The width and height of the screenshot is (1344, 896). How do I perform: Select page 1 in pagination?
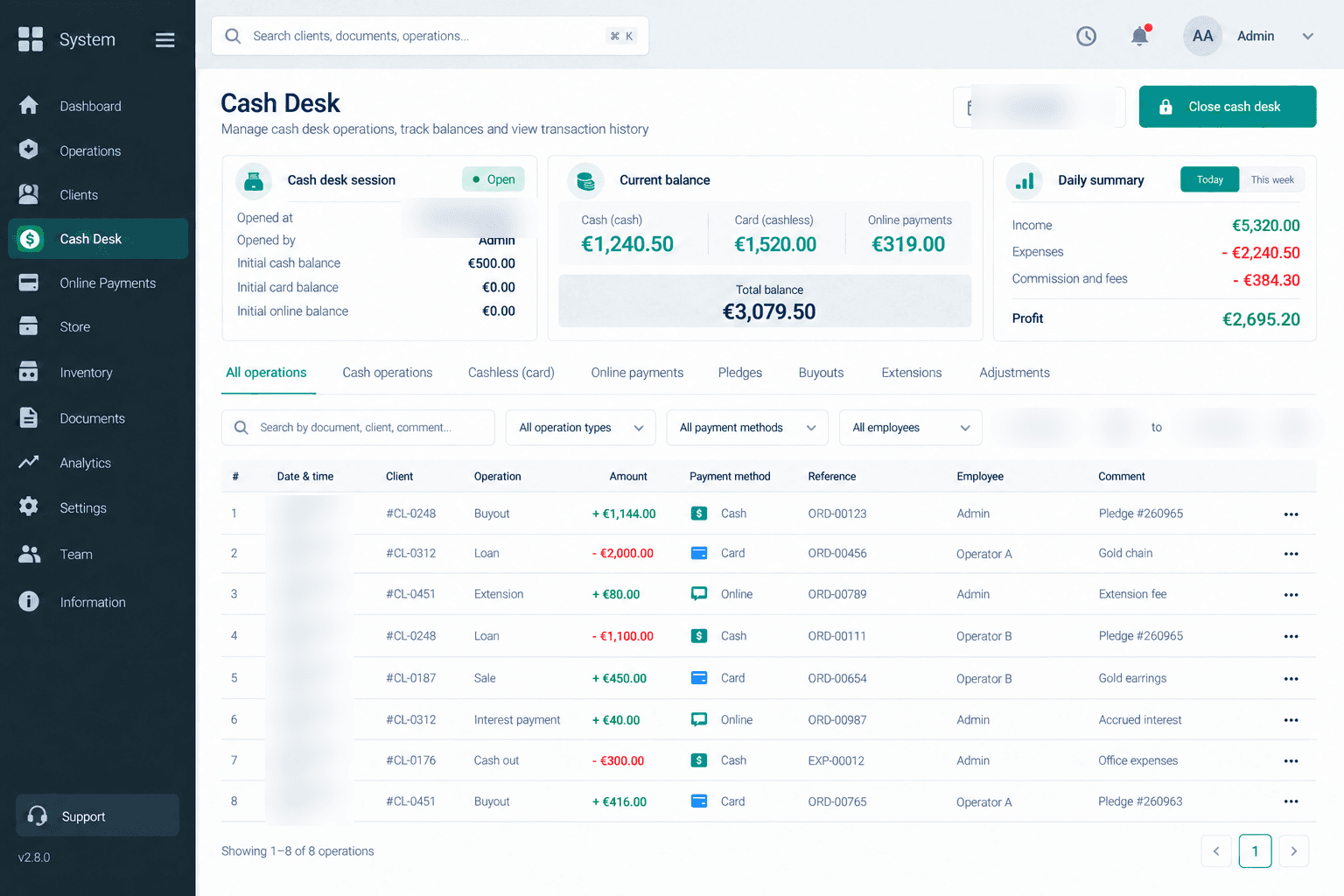point(1255,851)
